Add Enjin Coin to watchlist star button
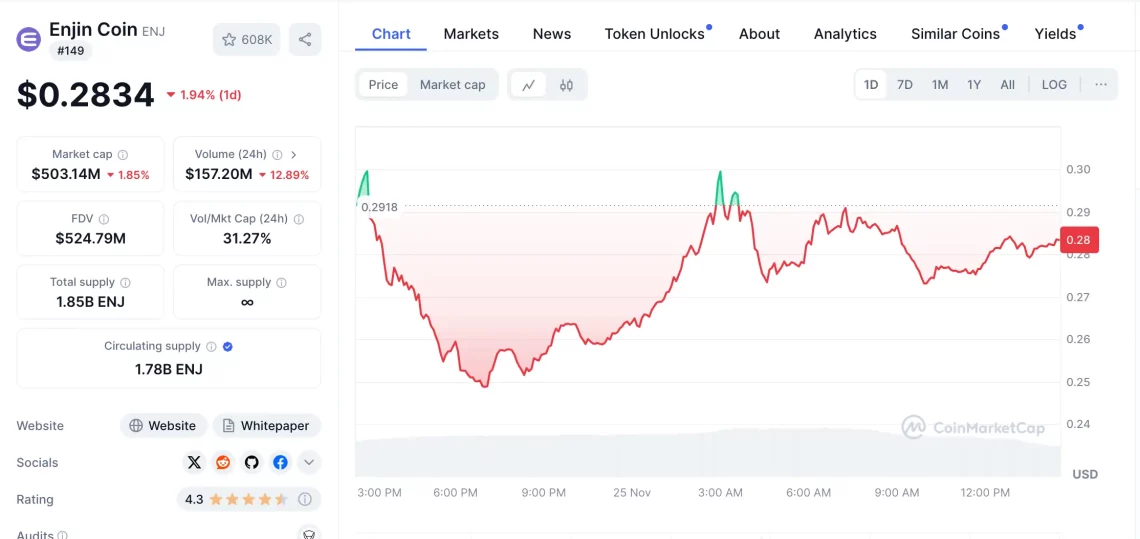This screenshot has width=1140, height=539. 248,39
